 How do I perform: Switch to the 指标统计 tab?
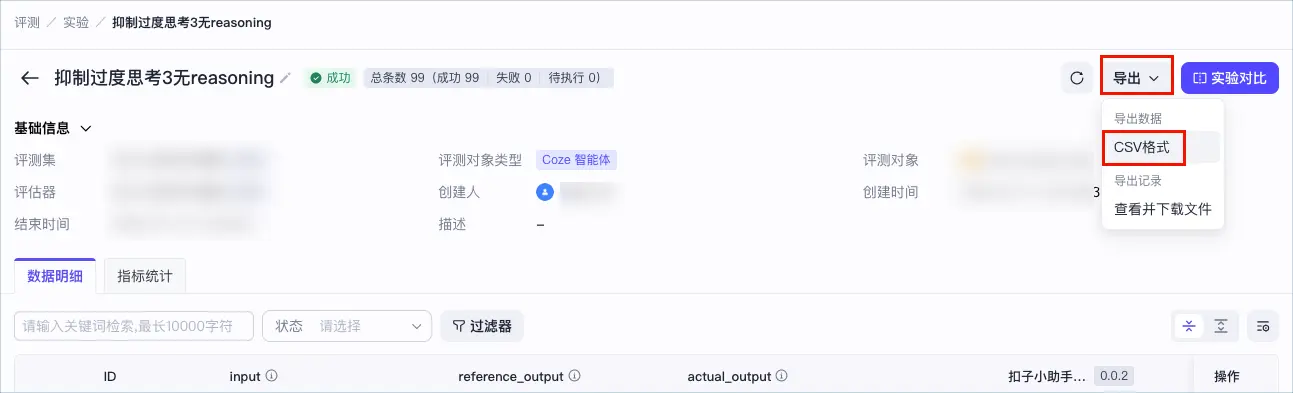pyautogui.click(x=145, y=276)
